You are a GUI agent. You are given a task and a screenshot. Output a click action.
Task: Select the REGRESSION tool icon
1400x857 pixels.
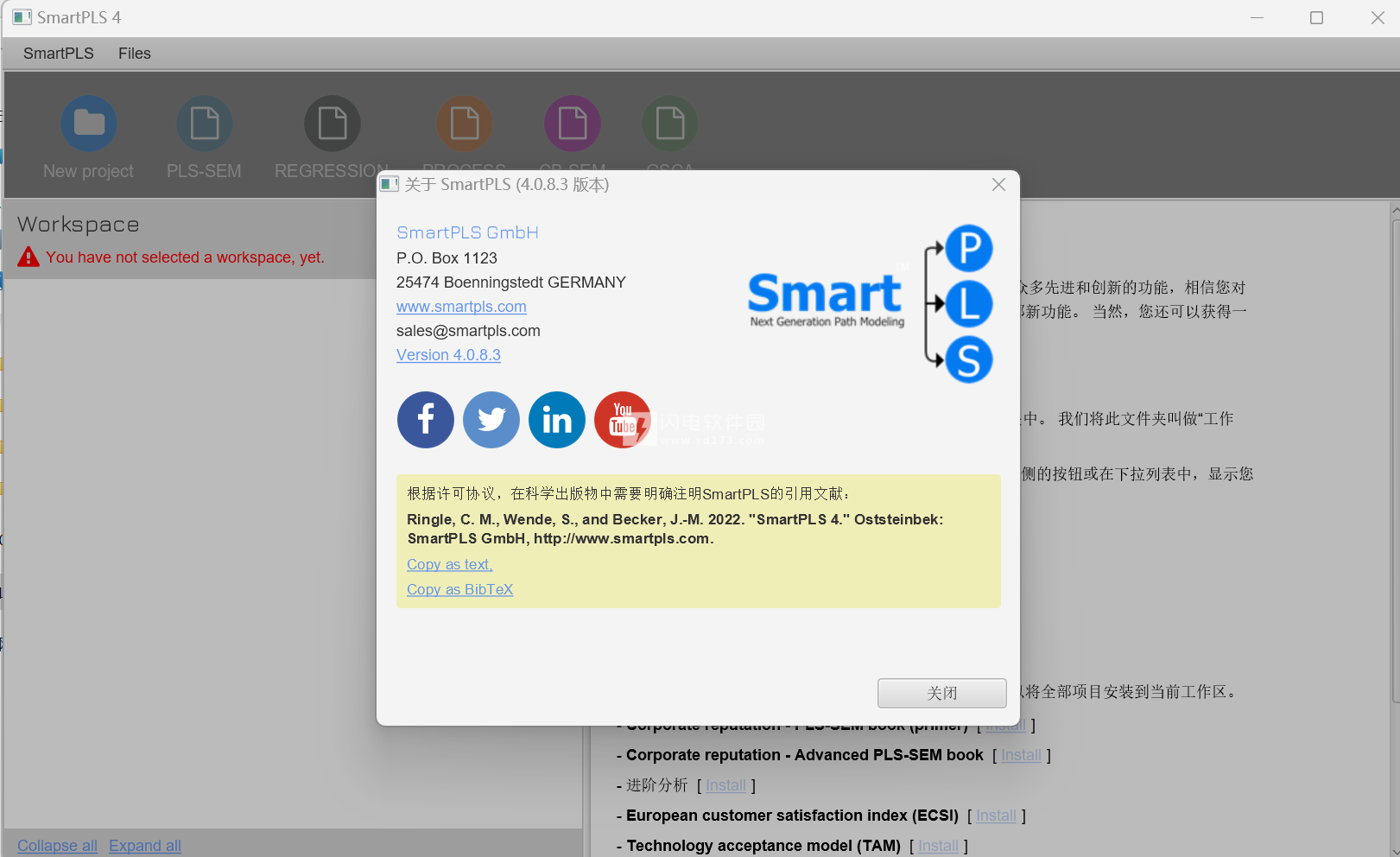point(332,124)
